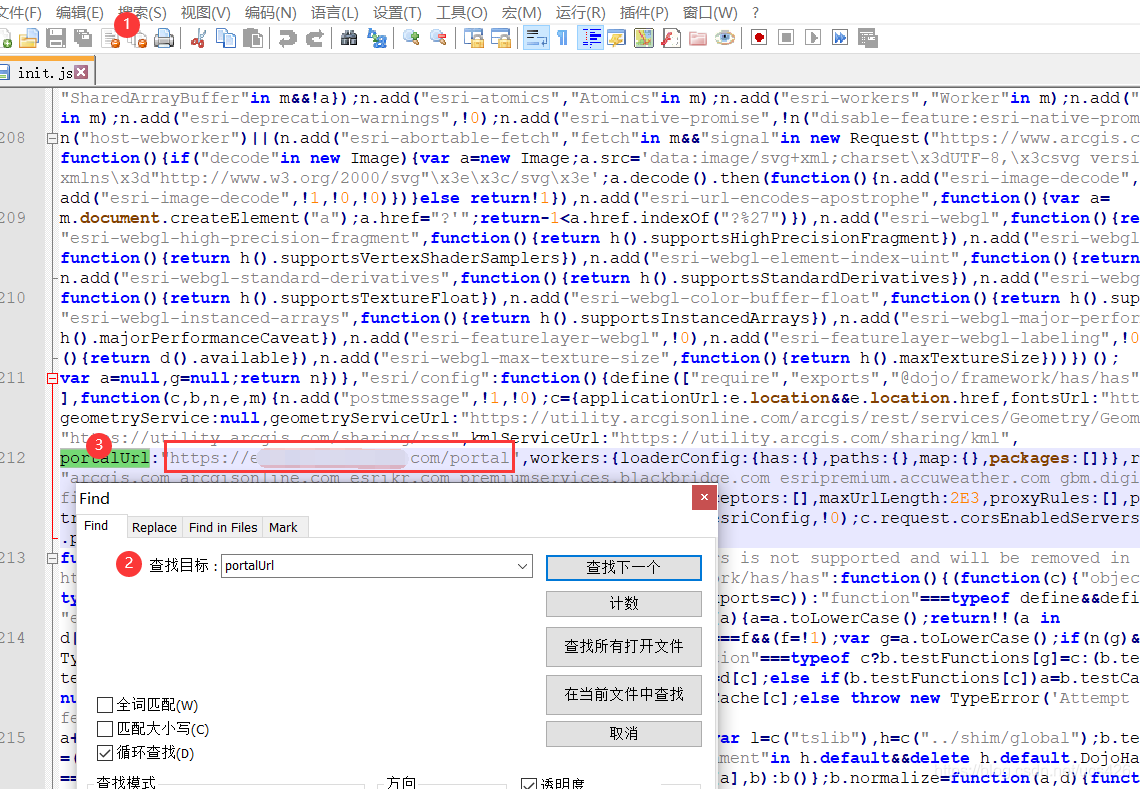Image resolution: width=1140 pixels, height=789 pixels.
Task: Select the Find tab in the dialog
Action: (x=96, y=526)
